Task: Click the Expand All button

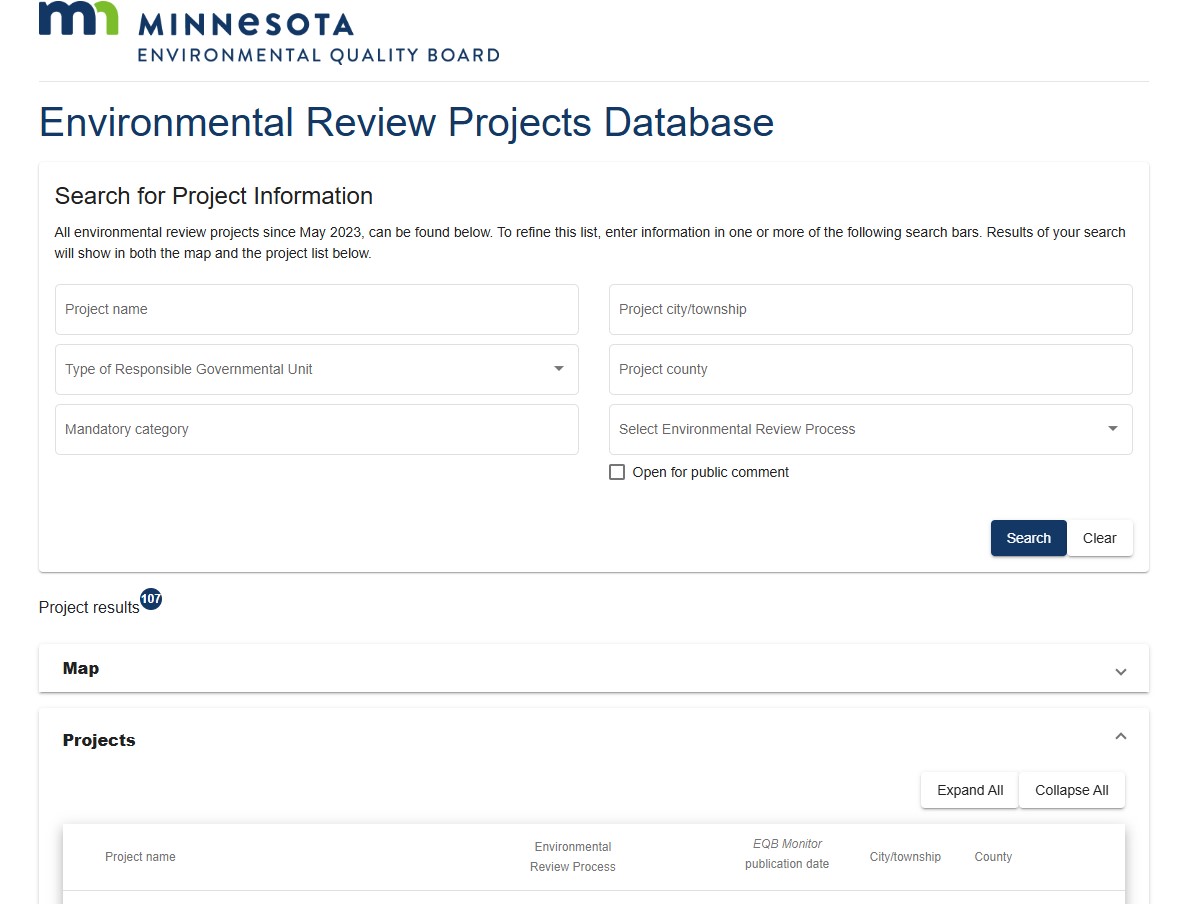Action: point(968,789)
